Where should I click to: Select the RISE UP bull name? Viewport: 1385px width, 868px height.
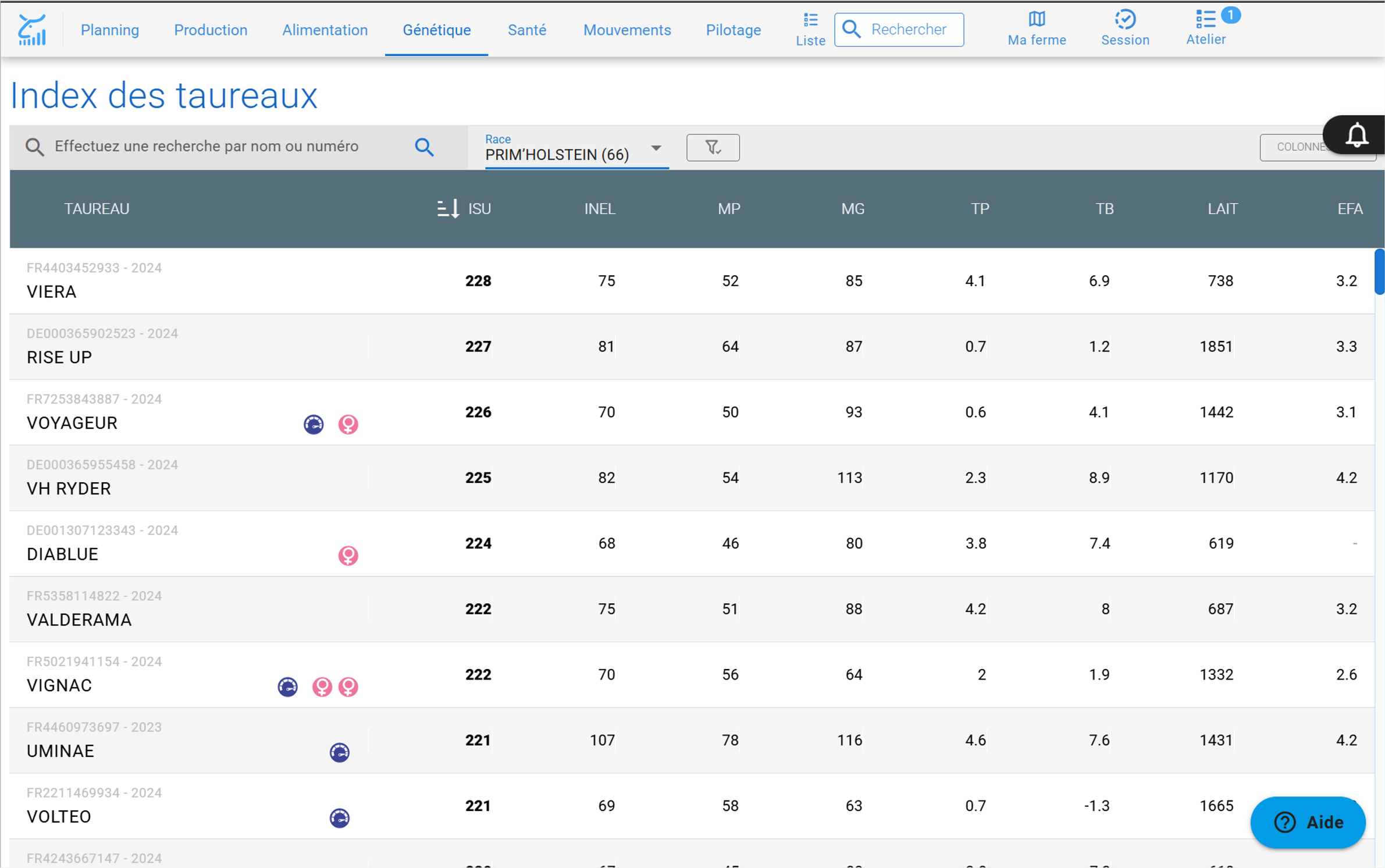pos(59,357)
